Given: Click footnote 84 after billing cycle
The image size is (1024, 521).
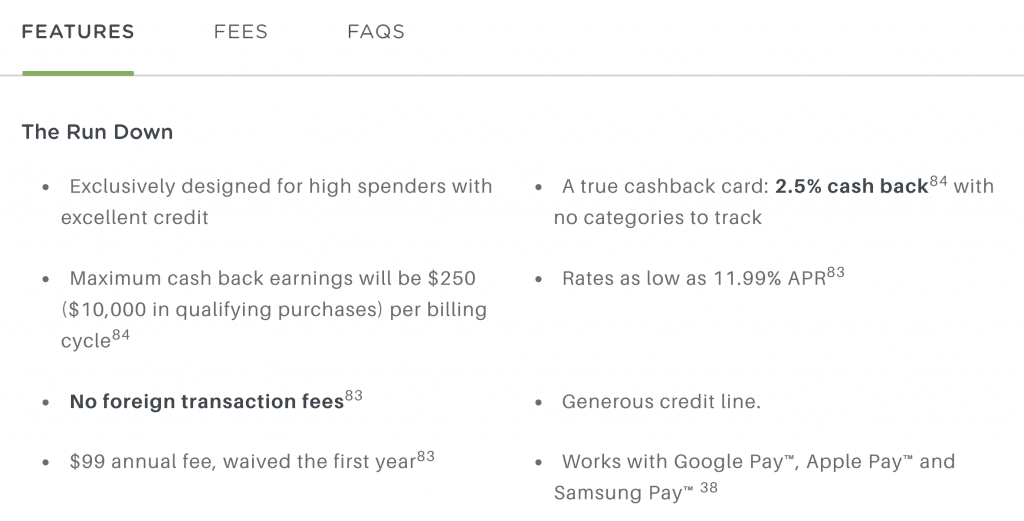Looking at the screenshot, I should point(121,335).
